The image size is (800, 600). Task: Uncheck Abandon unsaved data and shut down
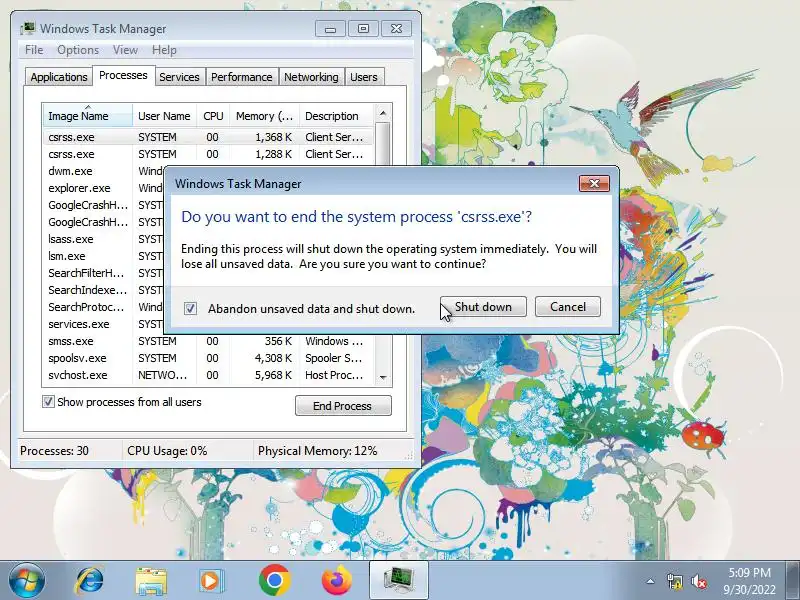pos(190,308)
